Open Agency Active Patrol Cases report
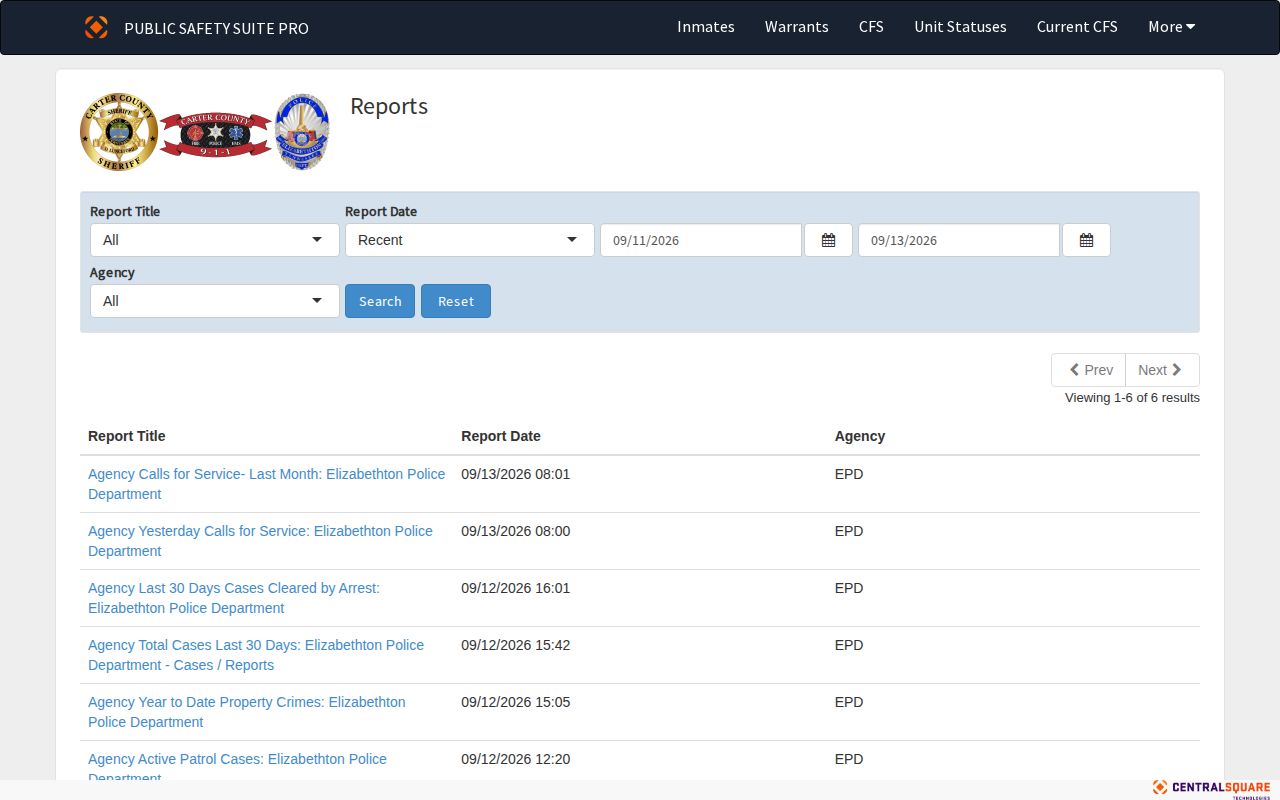 (x=237, y=766)
